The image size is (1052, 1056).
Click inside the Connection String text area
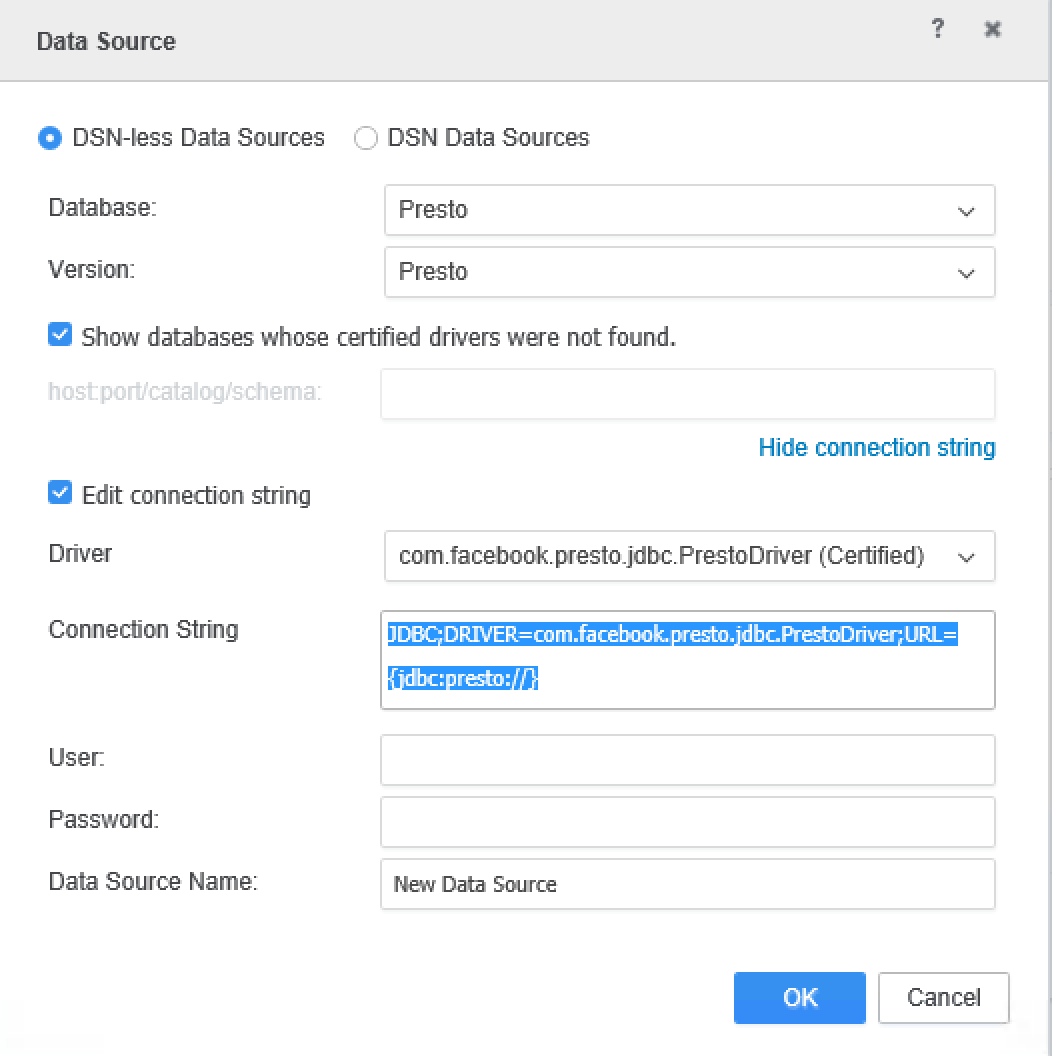(687, 660)
